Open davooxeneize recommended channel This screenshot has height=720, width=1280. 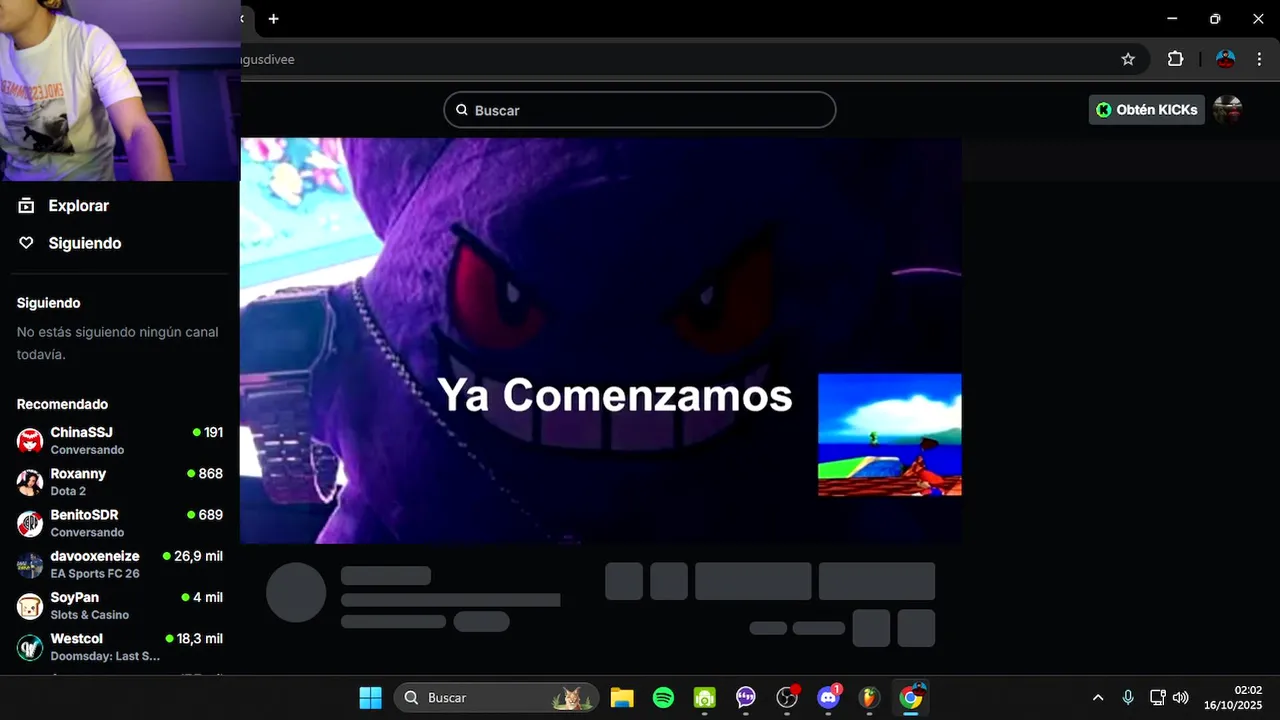click(120, 564)
